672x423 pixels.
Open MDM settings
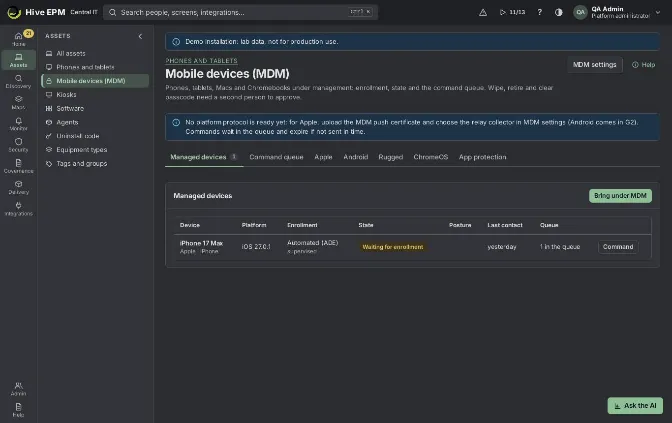tap(594, 65)
